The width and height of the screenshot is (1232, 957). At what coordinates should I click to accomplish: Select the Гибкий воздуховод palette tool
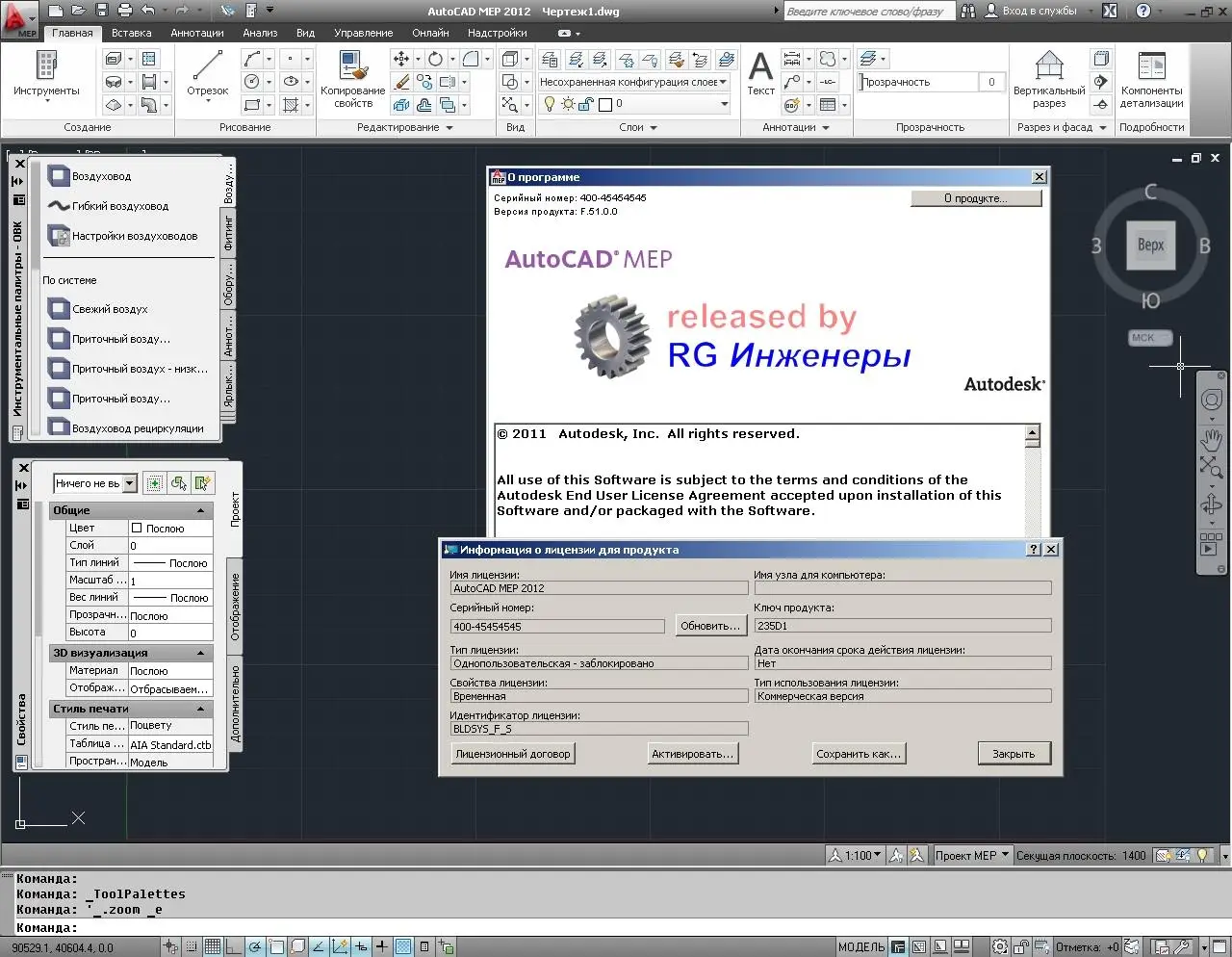(119, 206)
